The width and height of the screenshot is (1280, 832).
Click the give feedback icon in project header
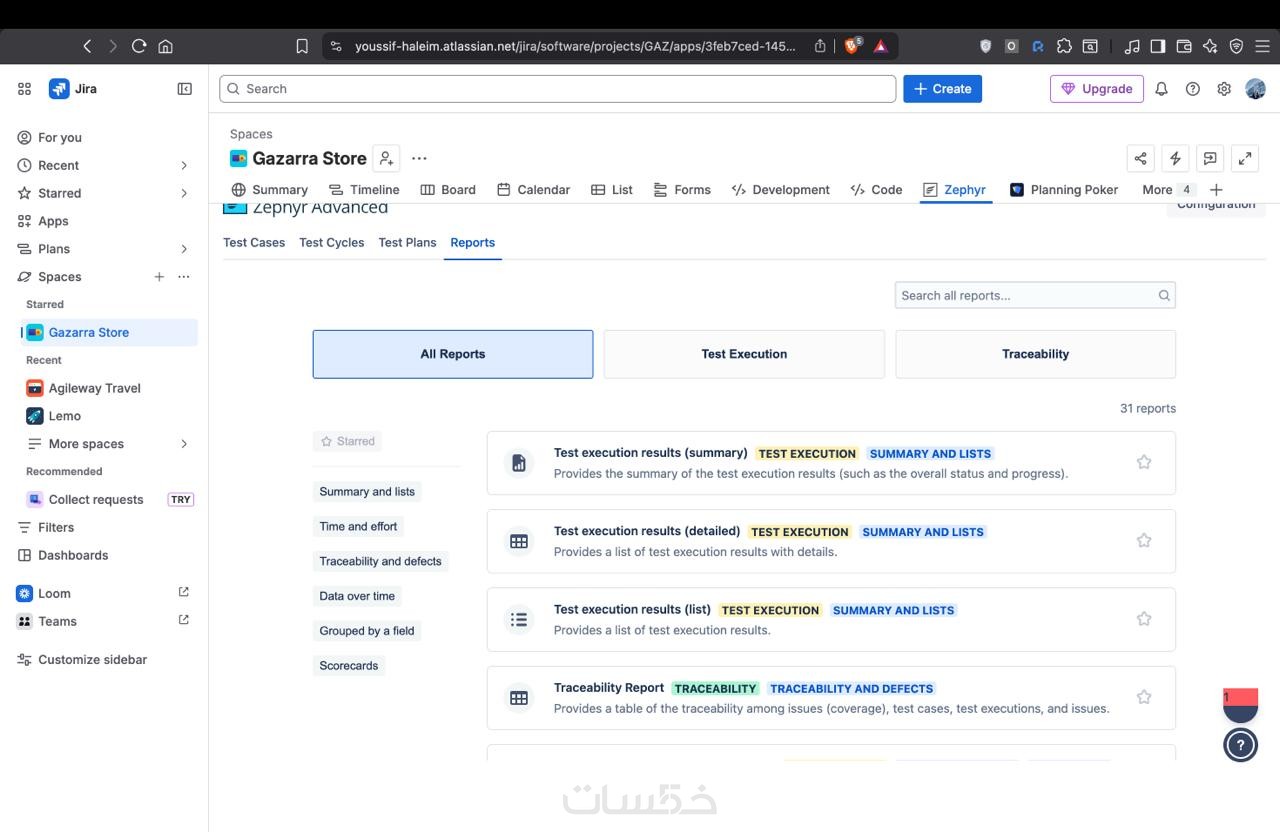(1210, 158)
